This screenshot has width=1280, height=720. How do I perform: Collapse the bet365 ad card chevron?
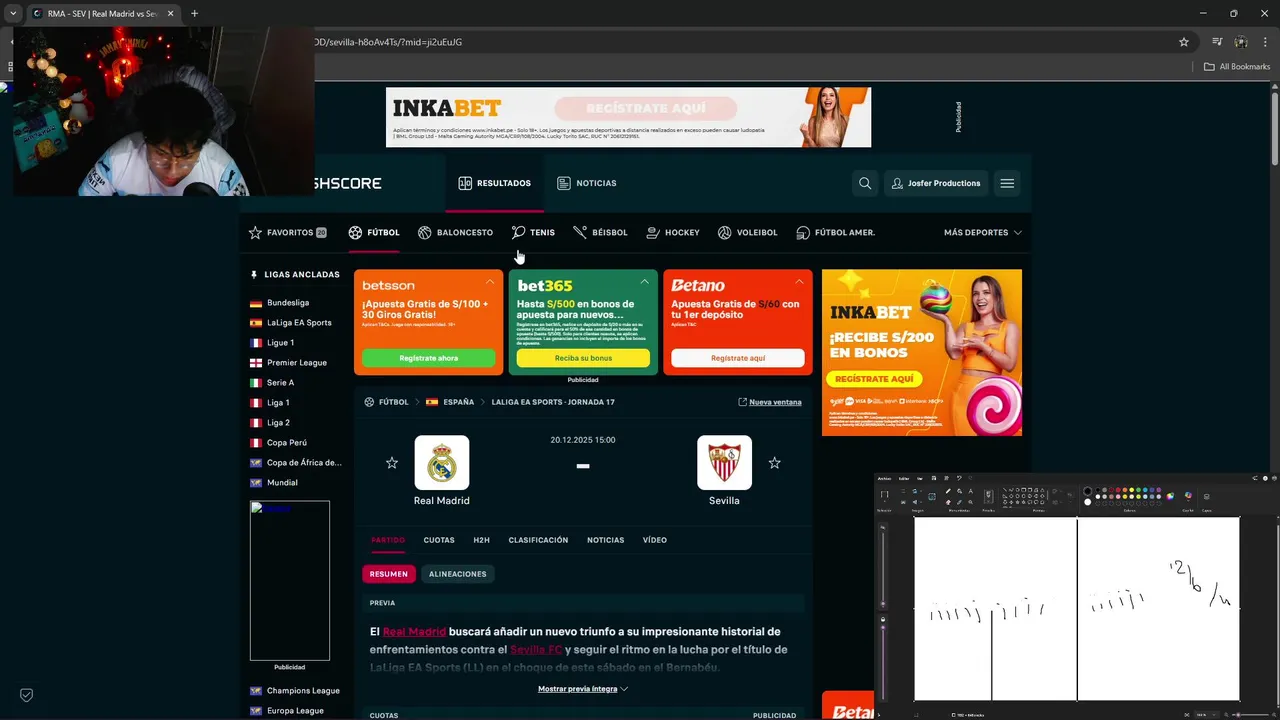(644, 282)
